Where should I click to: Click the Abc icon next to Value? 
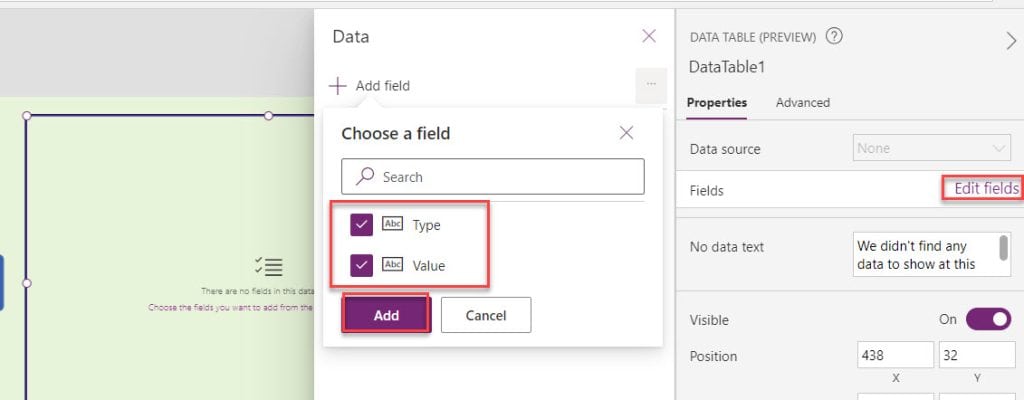click(392, 265)
